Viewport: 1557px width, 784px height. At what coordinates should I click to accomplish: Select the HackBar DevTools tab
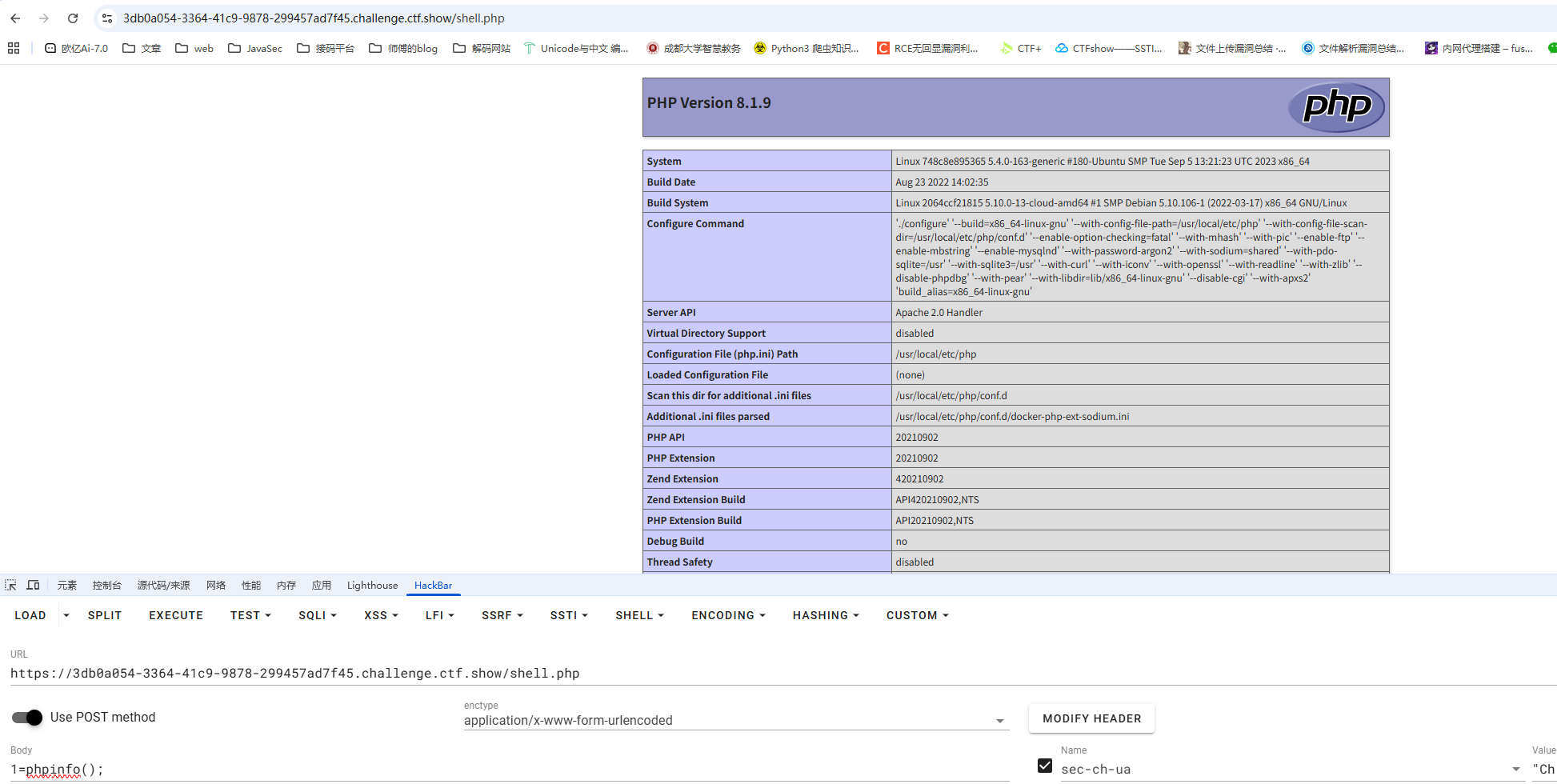tap(433, 585)
